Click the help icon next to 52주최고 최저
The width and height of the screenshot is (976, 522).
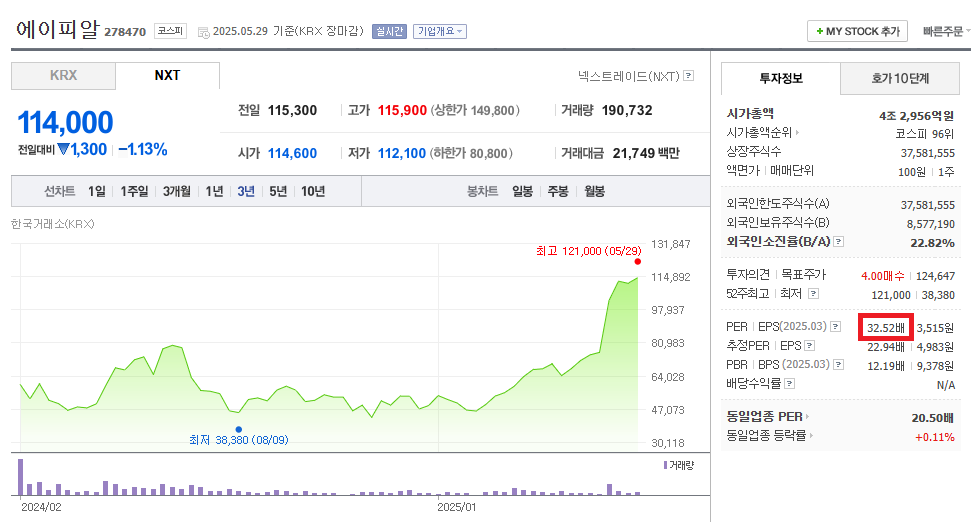(x=813, y=294)
